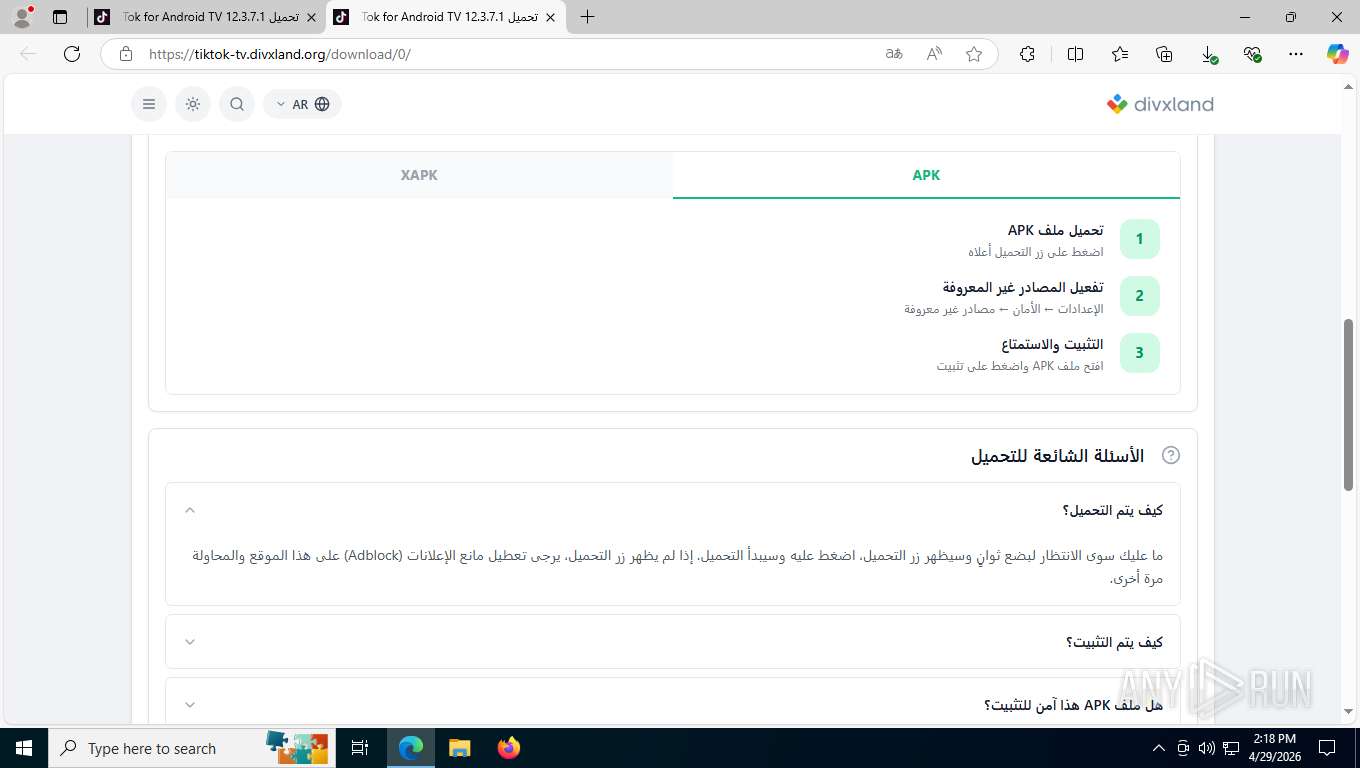The width and height of the screenshot is (1360, 768).
Task: Select the APK tab
Action: [x=926, y=175]
